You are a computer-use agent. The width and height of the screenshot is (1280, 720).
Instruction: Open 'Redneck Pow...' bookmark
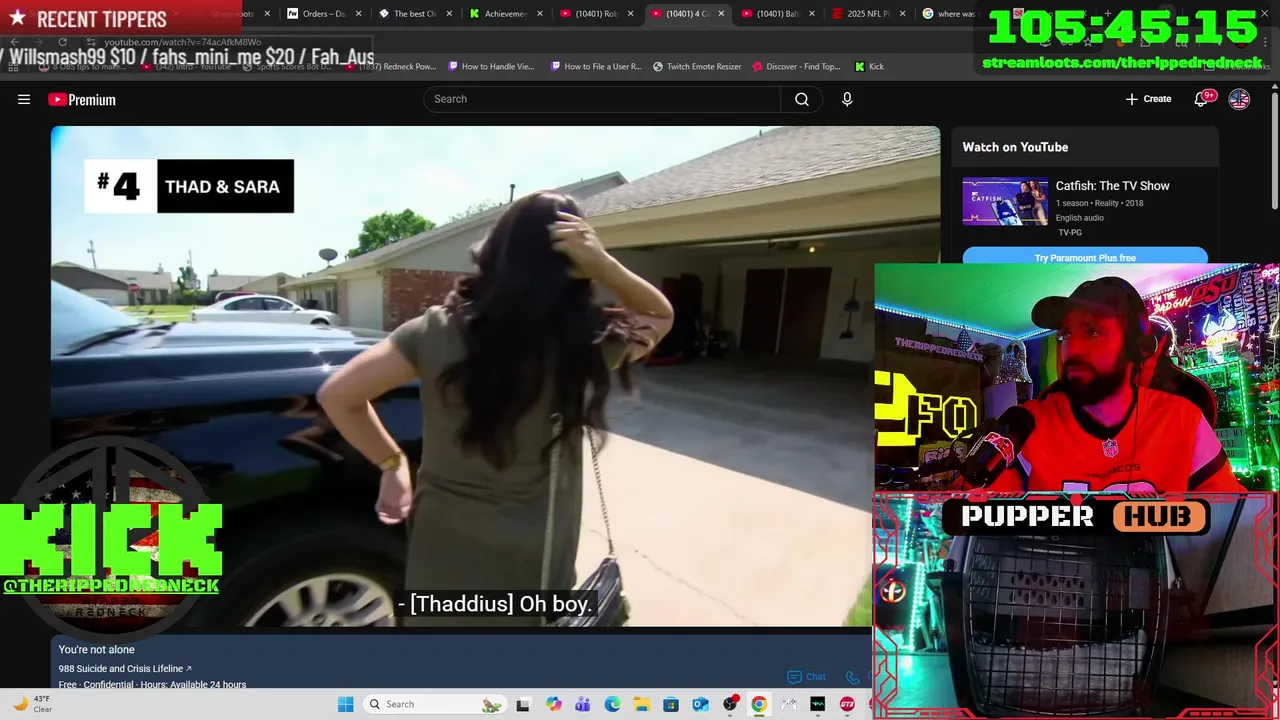click(x=391, y=66)
